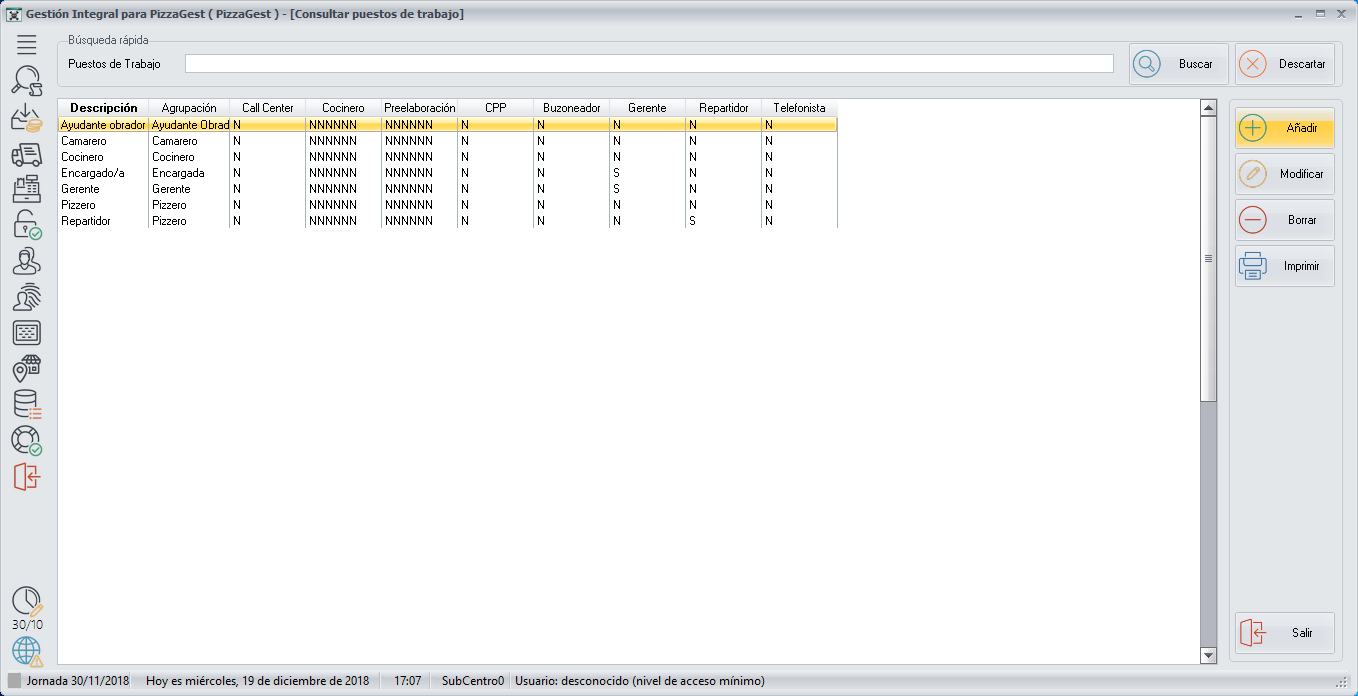Click the database list sidebar icon
The width and height of the screenshot is (1358, 696).
coord(27,404)
